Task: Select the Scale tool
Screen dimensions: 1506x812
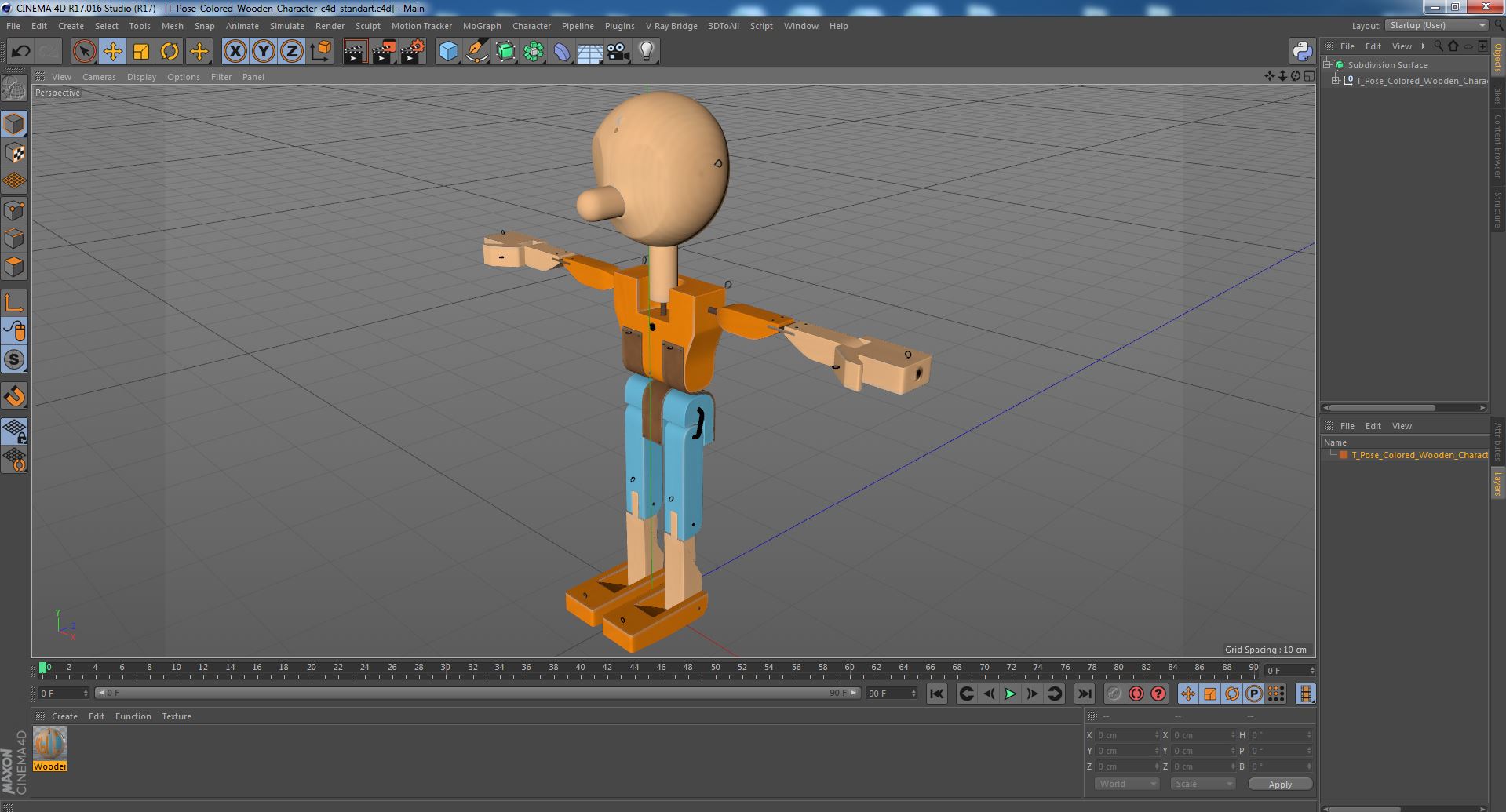Action: point(141,52)
